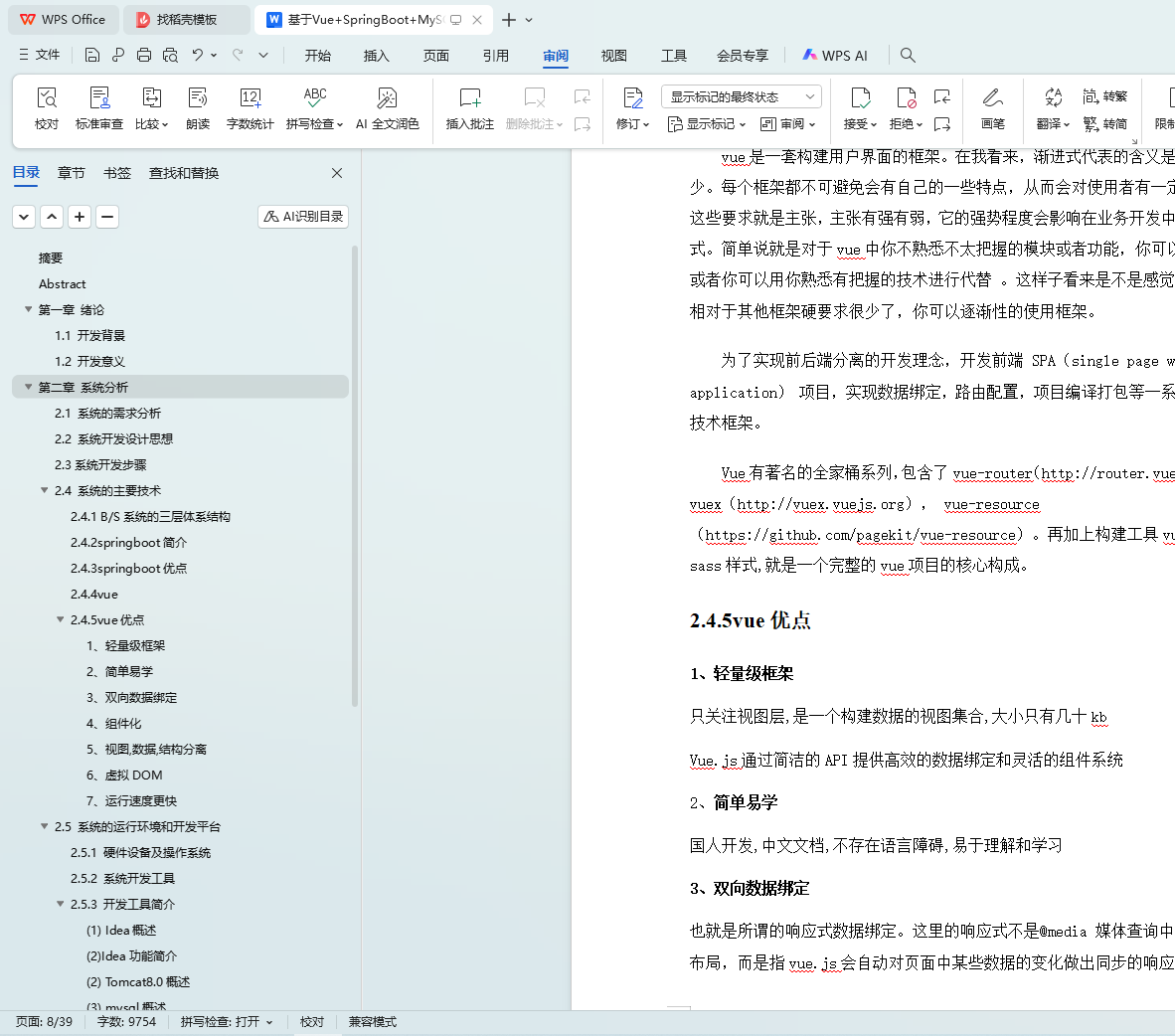Open 标准审查 standards review tool
Image resolution: width=1175 pixels, height=1036 pixels.
pos(99,108)
